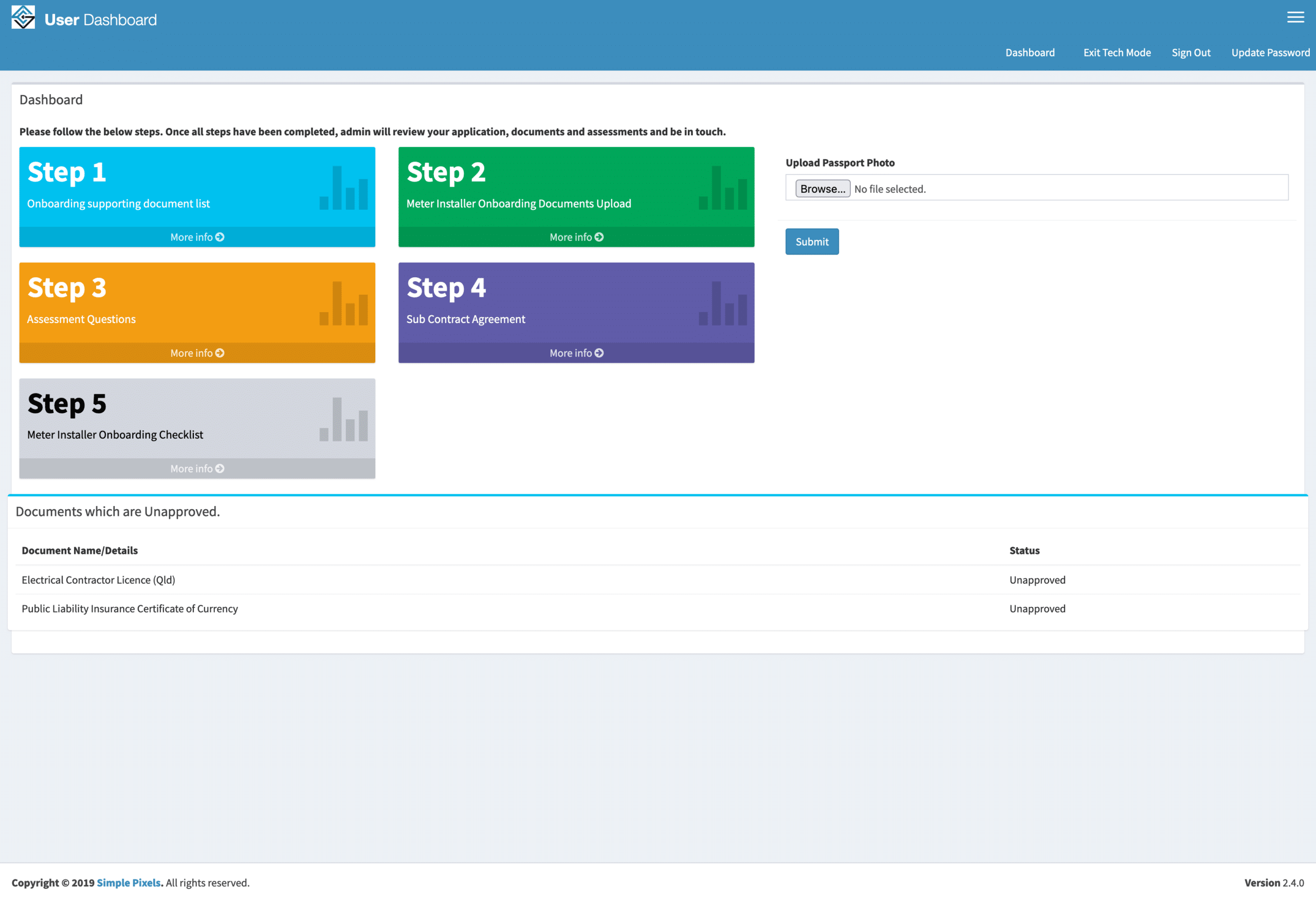Image resolution: width=1316 pixels, height=902 pixels.
Task: Open Dashboard from the top navigation
Action: click(x=1030, y=52)
